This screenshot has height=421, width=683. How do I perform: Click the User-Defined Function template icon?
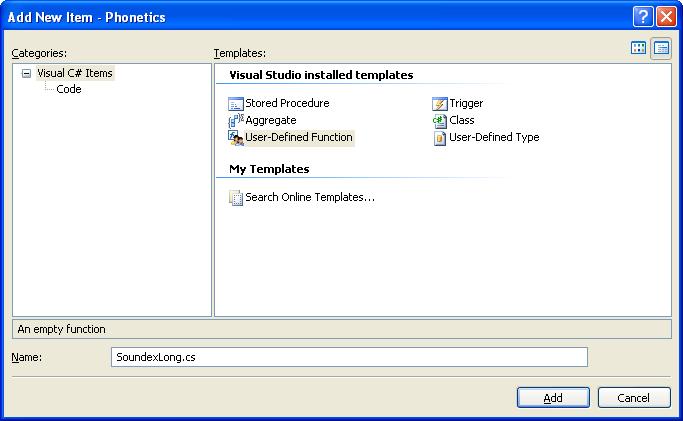[x=236, y=137]
